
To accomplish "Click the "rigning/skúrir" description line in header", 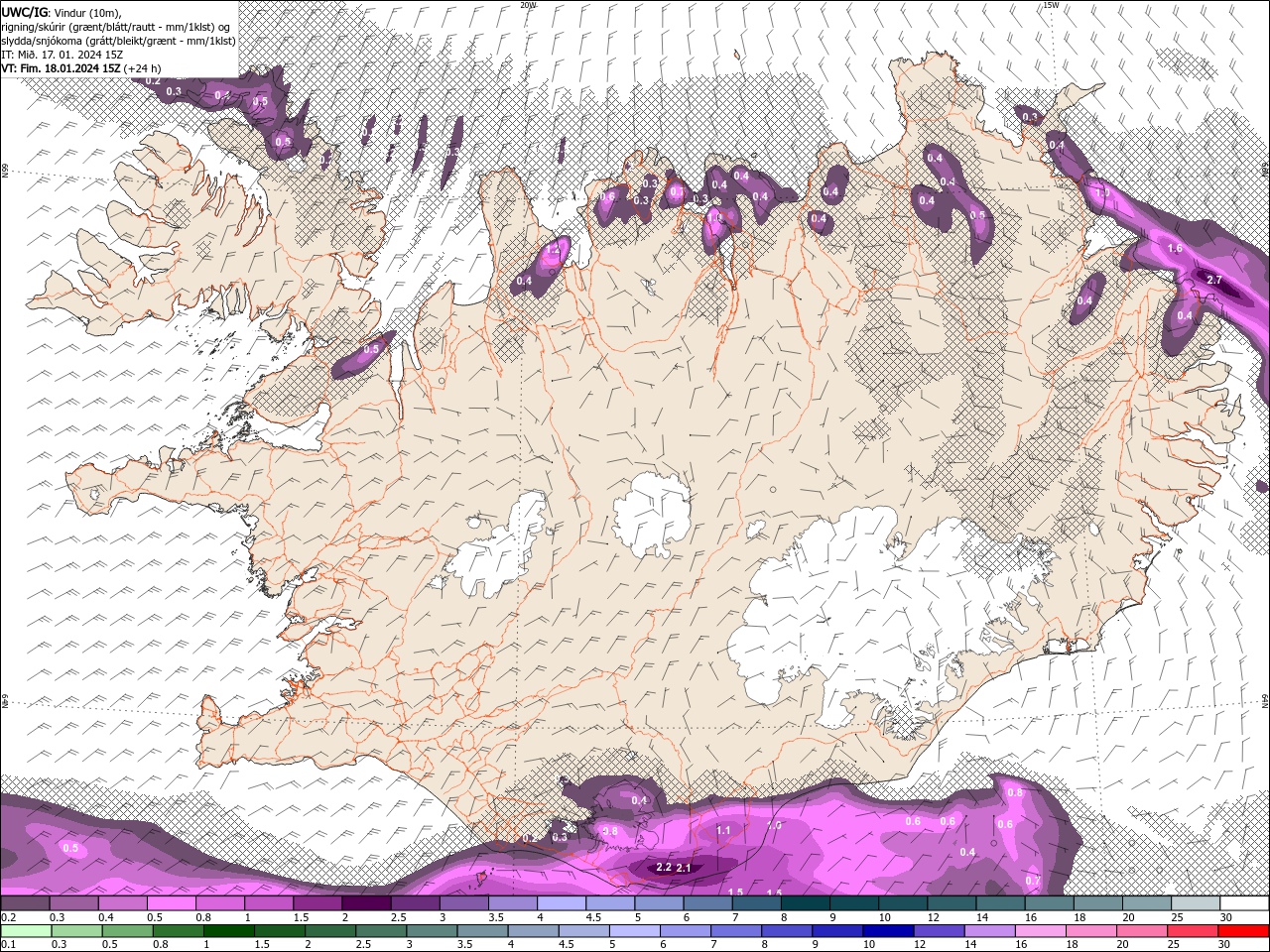I will pos(116,26).
